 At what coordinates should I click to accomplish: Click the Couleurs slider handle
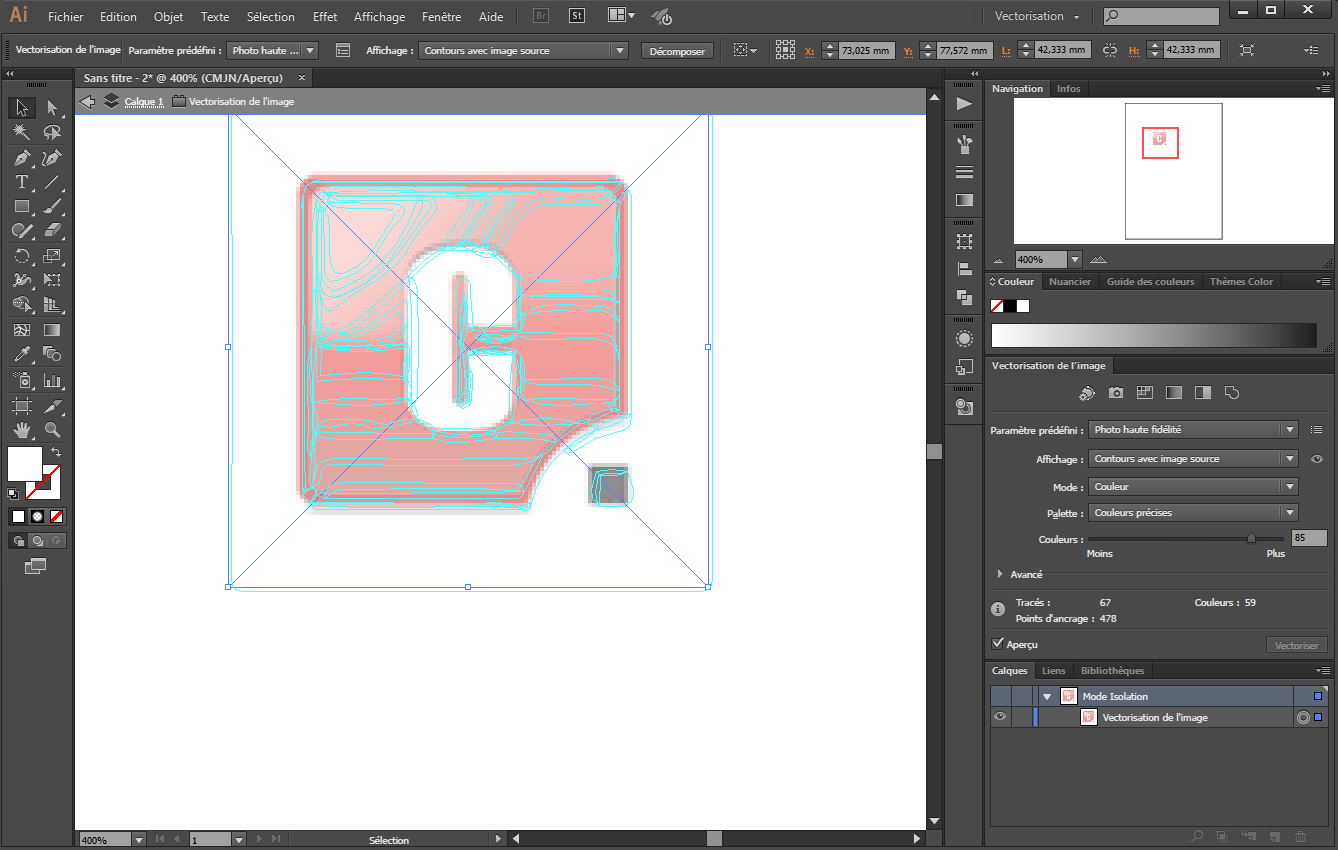1251,539
